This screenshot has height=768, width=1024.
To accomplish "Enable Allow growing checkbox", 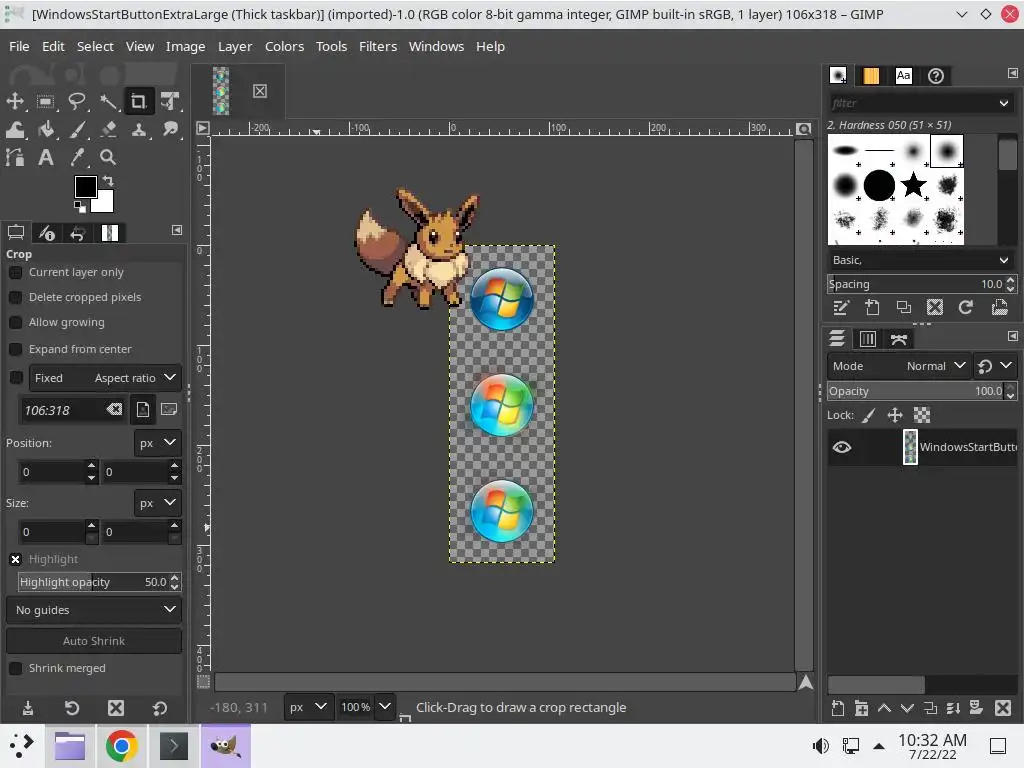I will [x=16, y=323].
